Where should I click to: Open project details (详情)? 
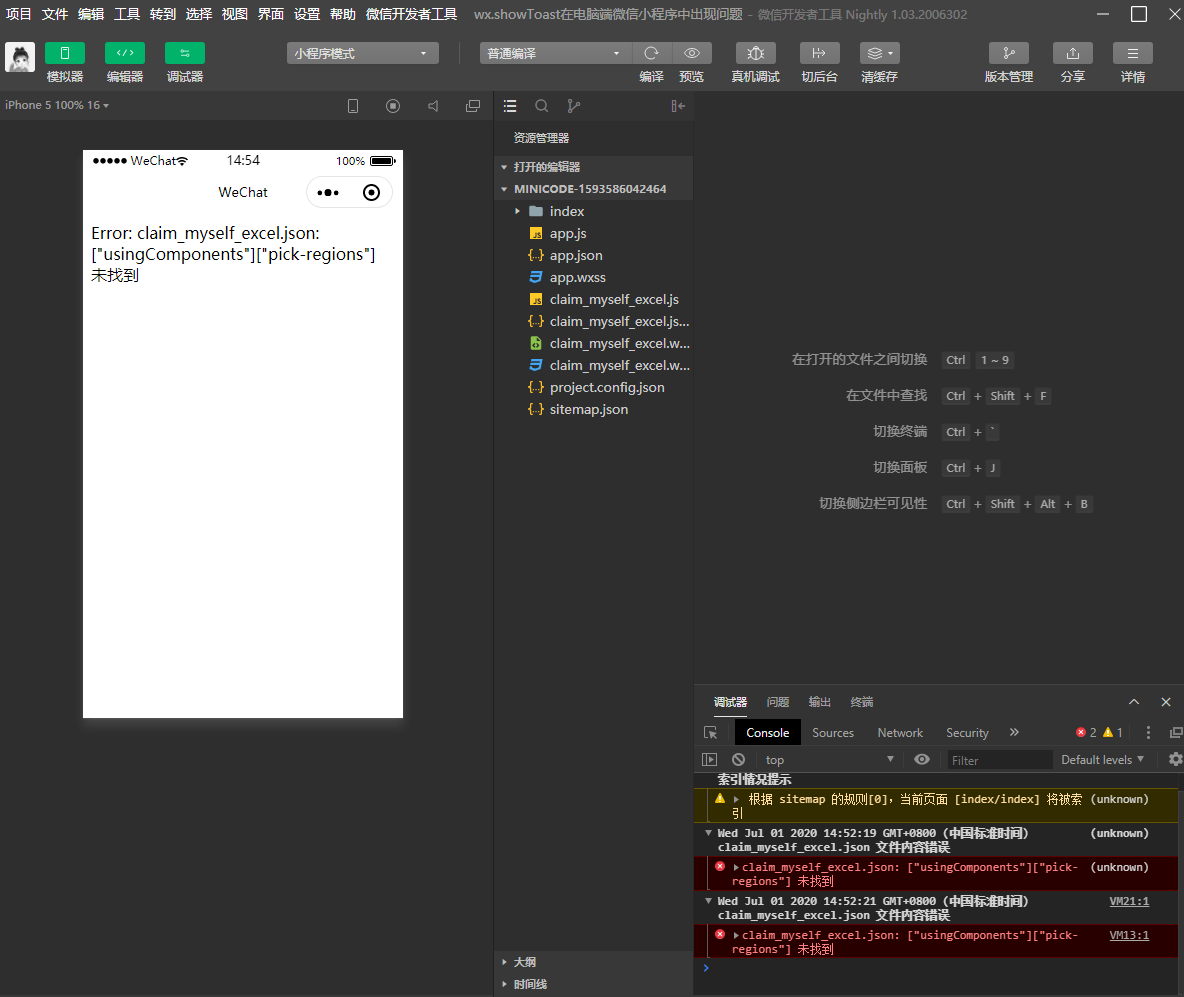[x=1133, y=53]
